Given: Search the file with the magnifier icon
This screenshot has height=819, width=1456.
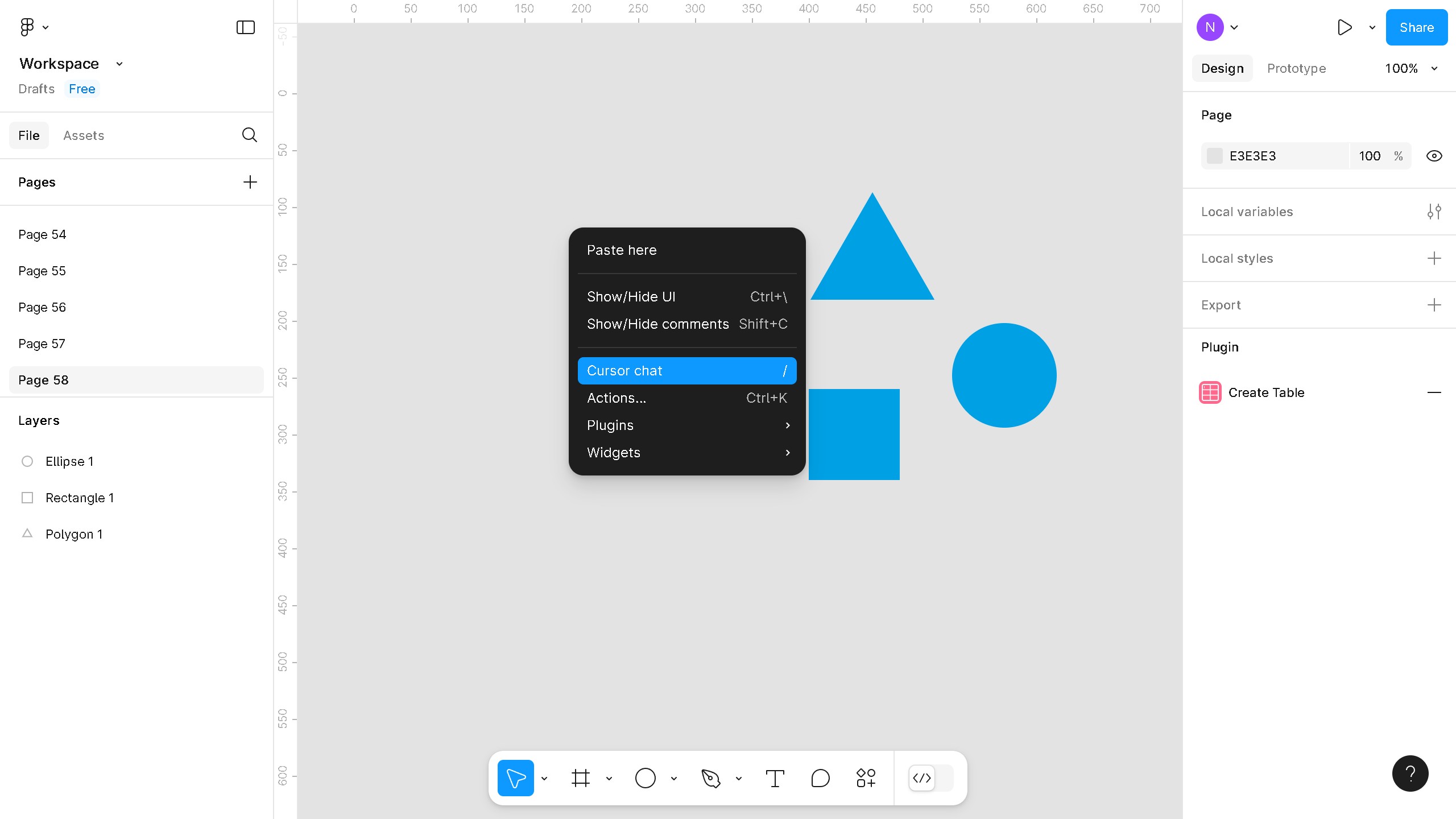Looking at the screenshot, I should click(x=249, y=135).
